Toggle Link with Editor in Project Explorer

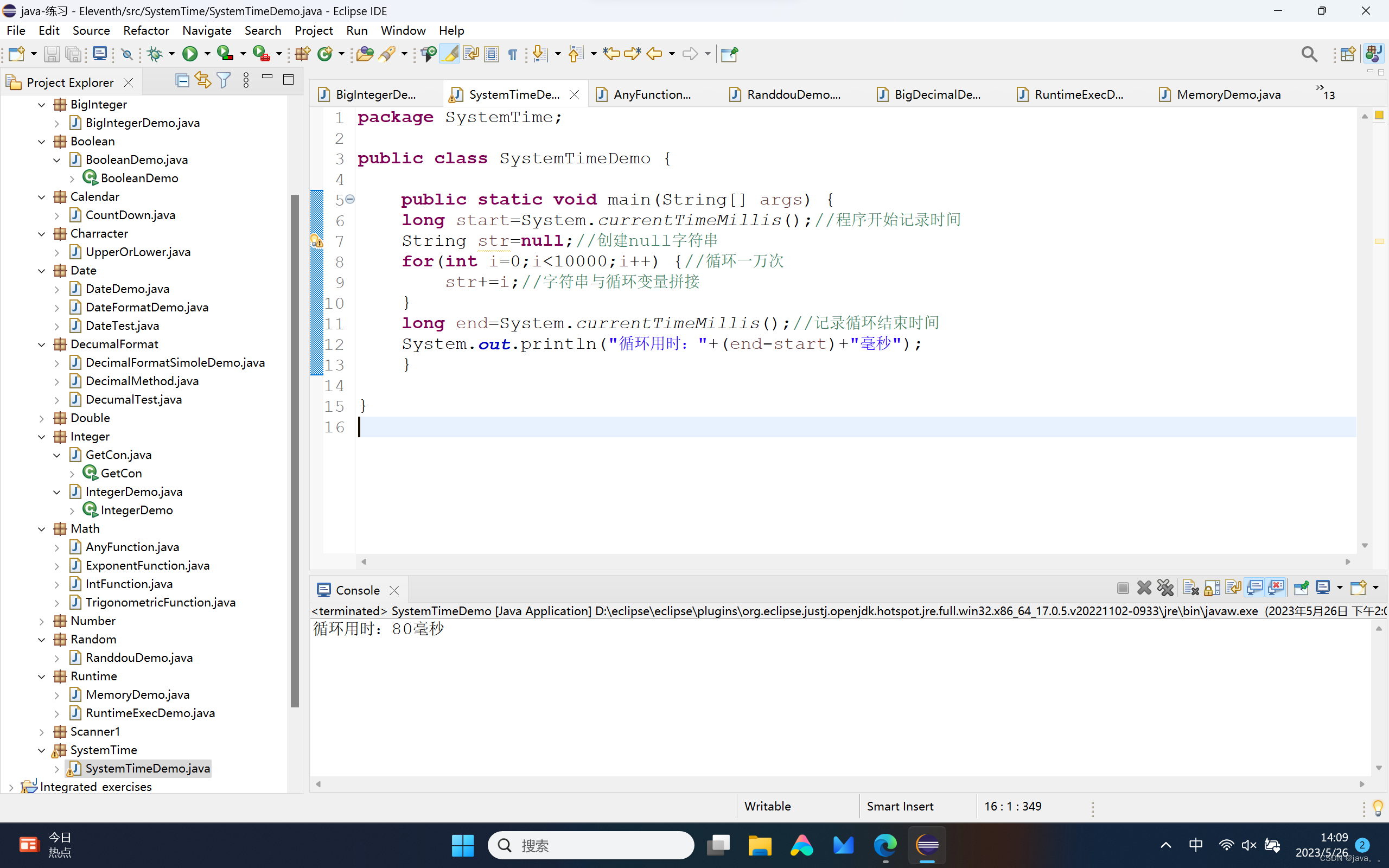click(x=202, y=81)
